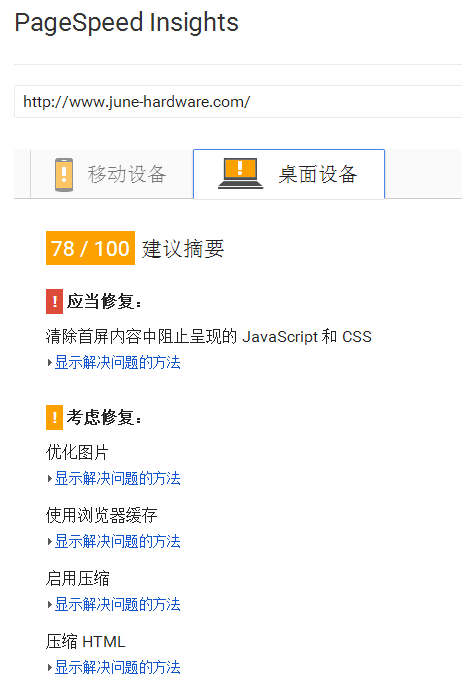Click the 应当修复 heading text
The height and width of the screenshot is (684, 462).
point(104,301)
